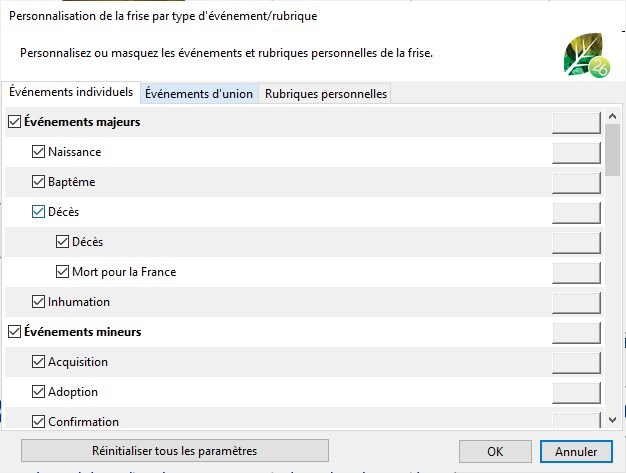
Task: Disable the Baptême event checkbox
Action: 38,182
